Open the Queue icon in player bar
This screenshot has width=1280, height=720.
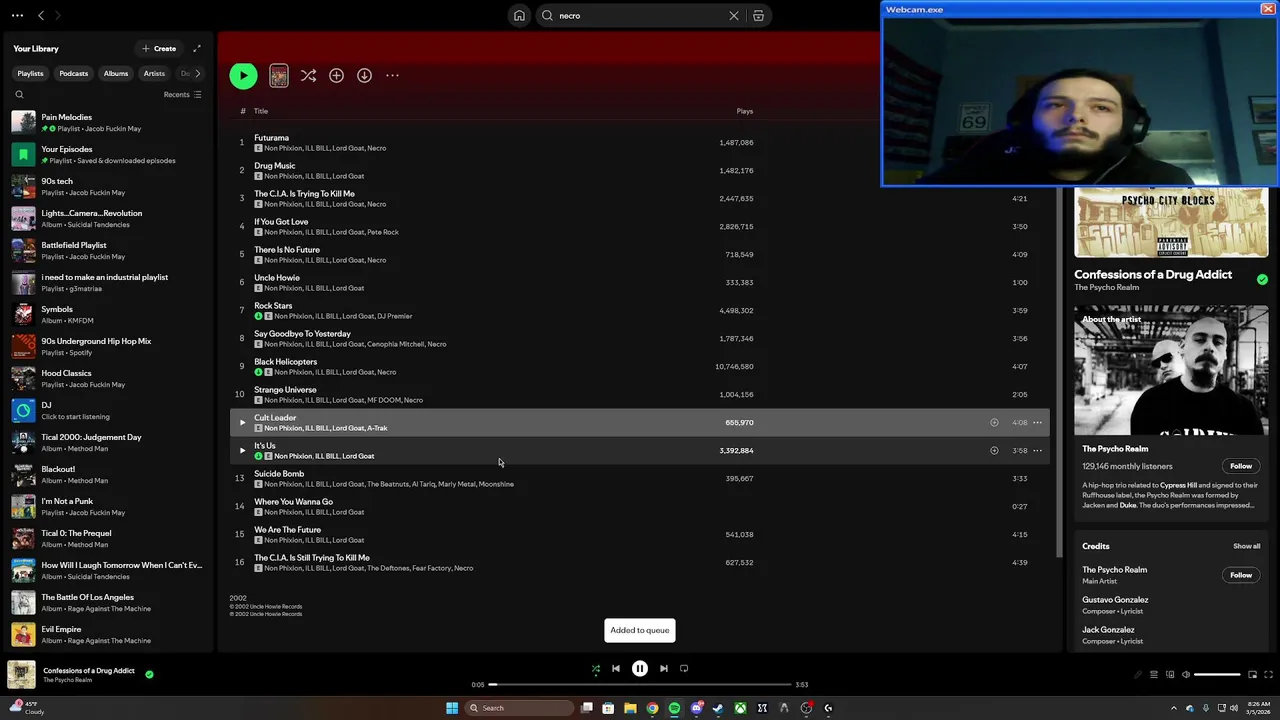pyautogui.click(x=1153, y=674)
